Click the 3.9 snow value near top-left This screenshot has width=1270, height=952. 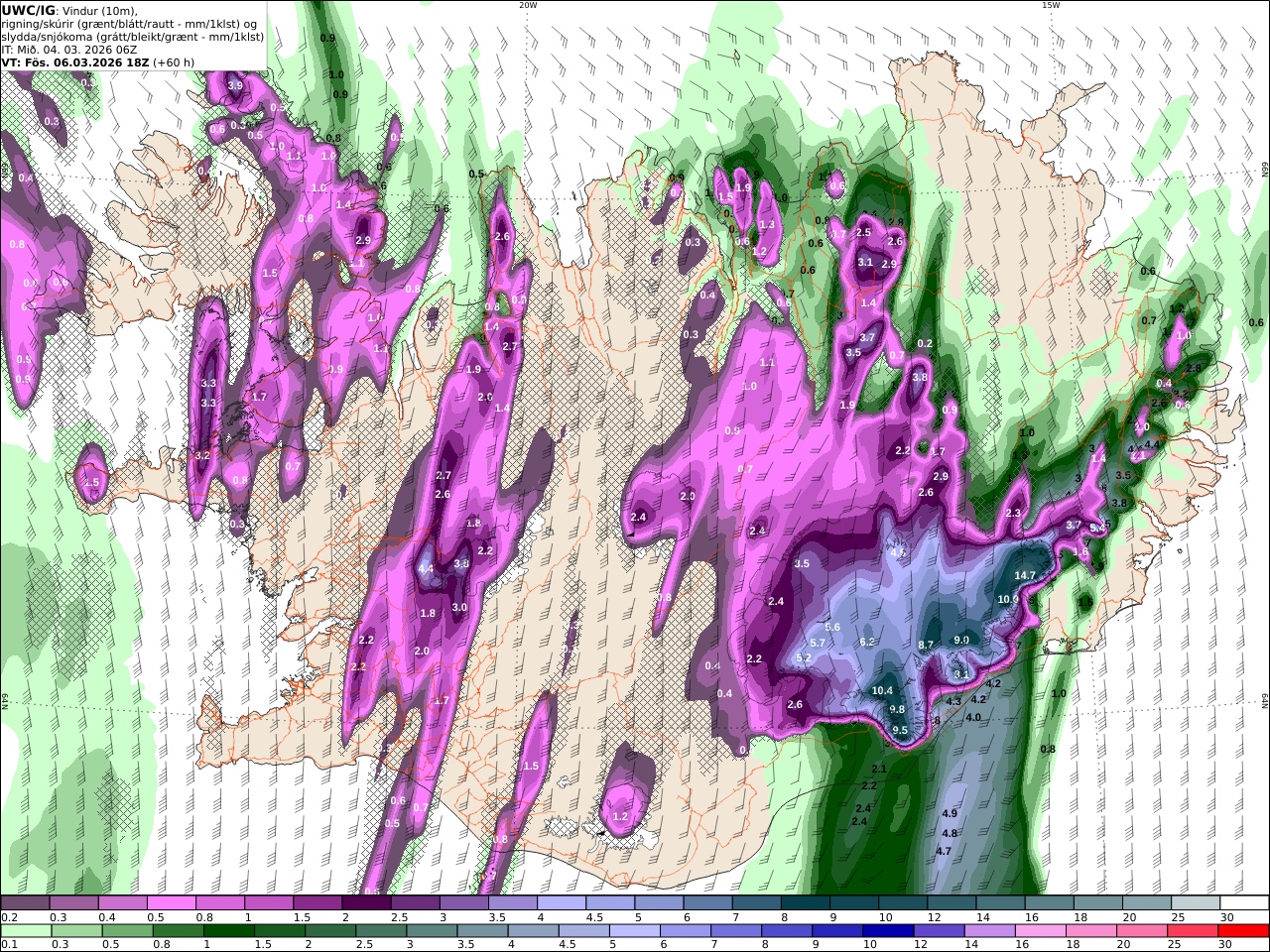(235, 85)
